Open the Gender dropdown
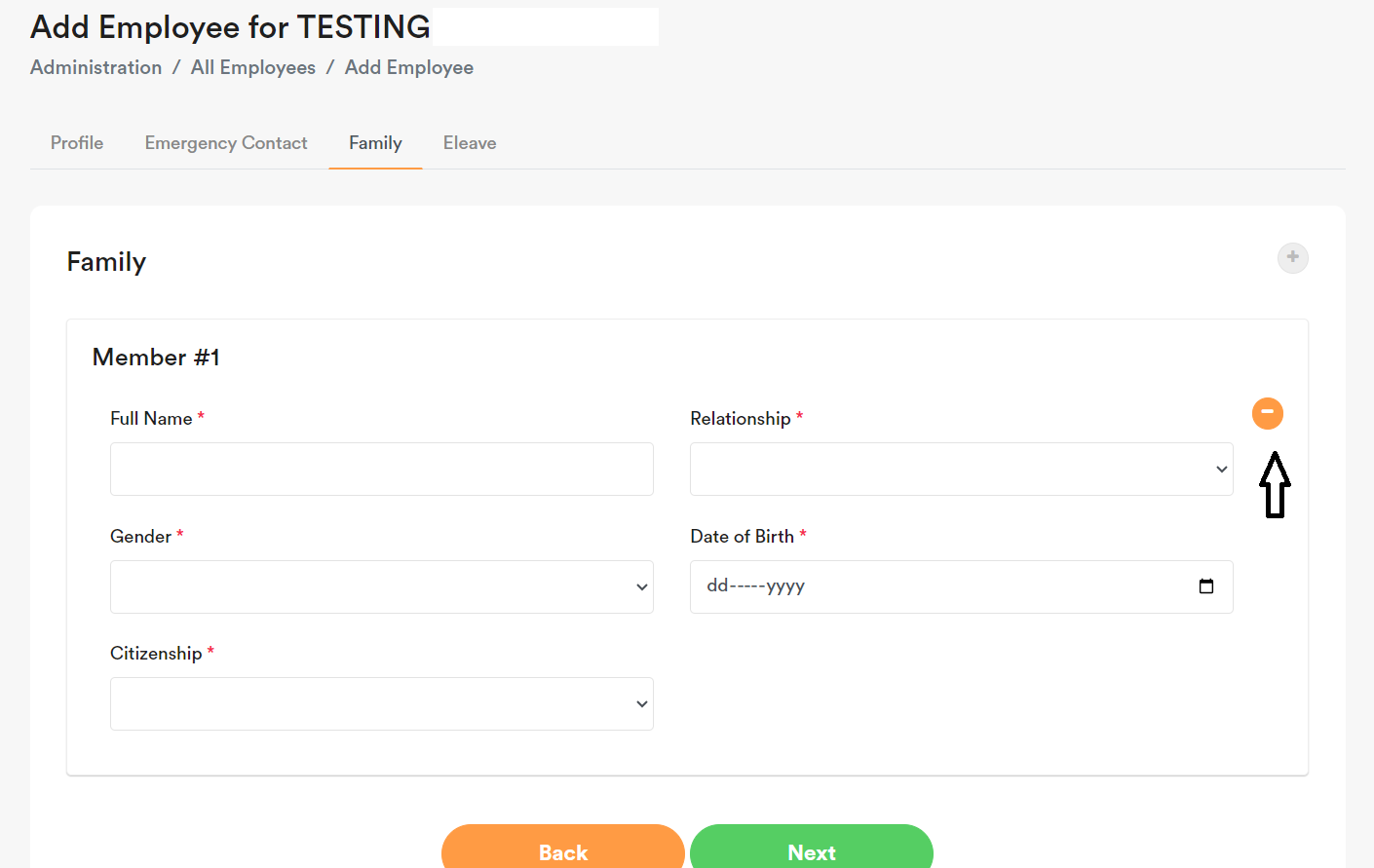Viewport: 1374px width, 868px height. pyautogui.click(x=381, y=587)
